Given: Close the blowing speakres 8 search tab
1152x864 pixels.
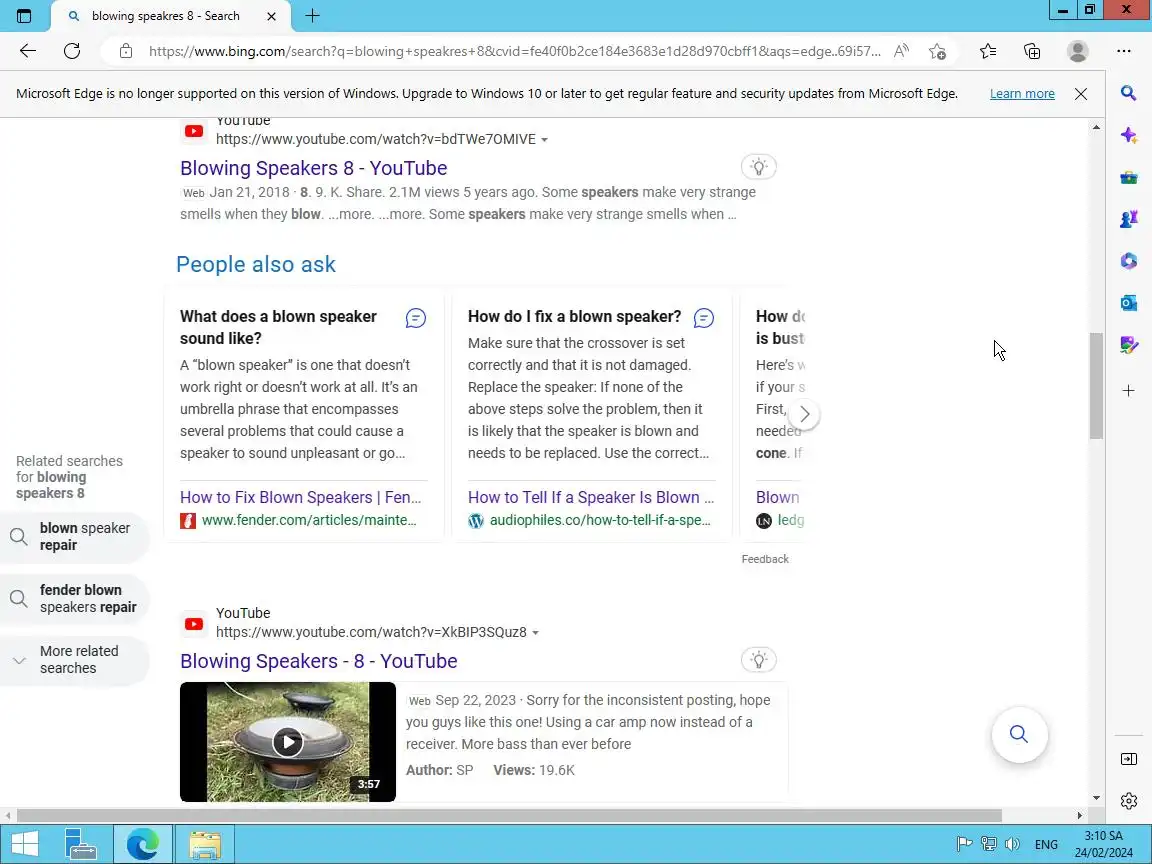Looking at the screenshot, I should coord(271,15).
